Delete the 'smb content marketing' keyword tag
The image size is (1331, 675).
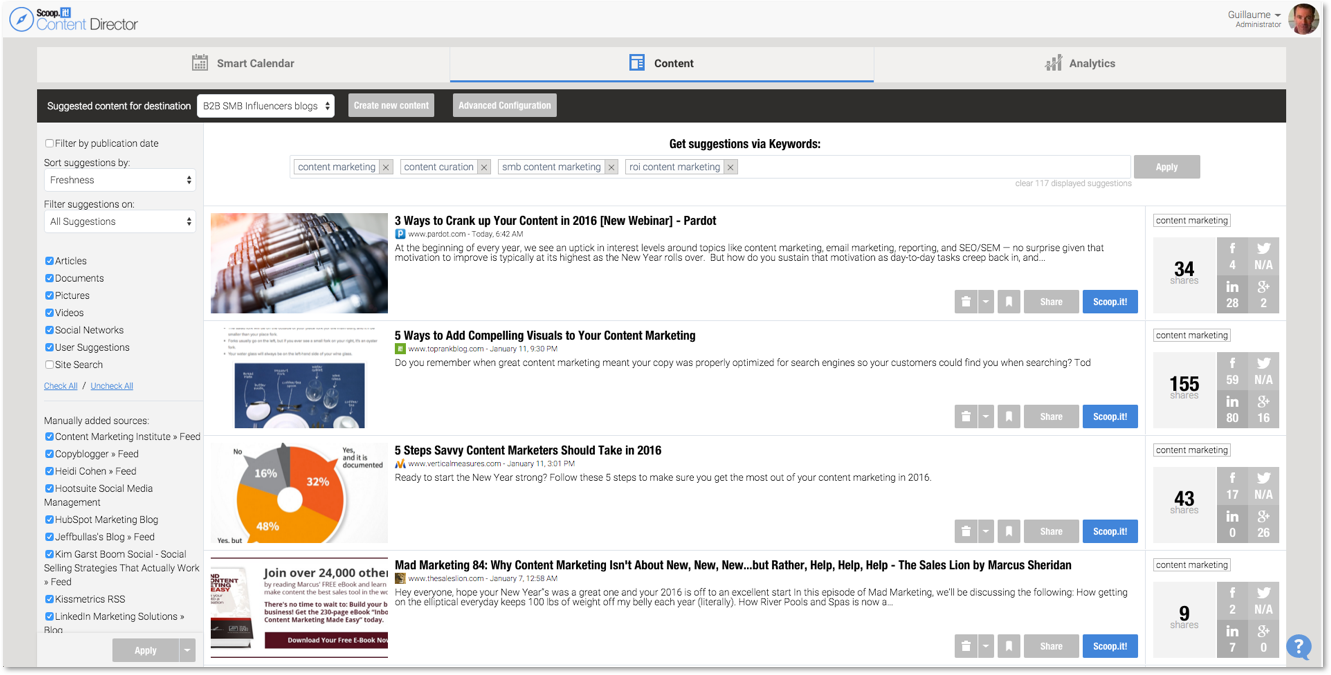pos(611,168)
